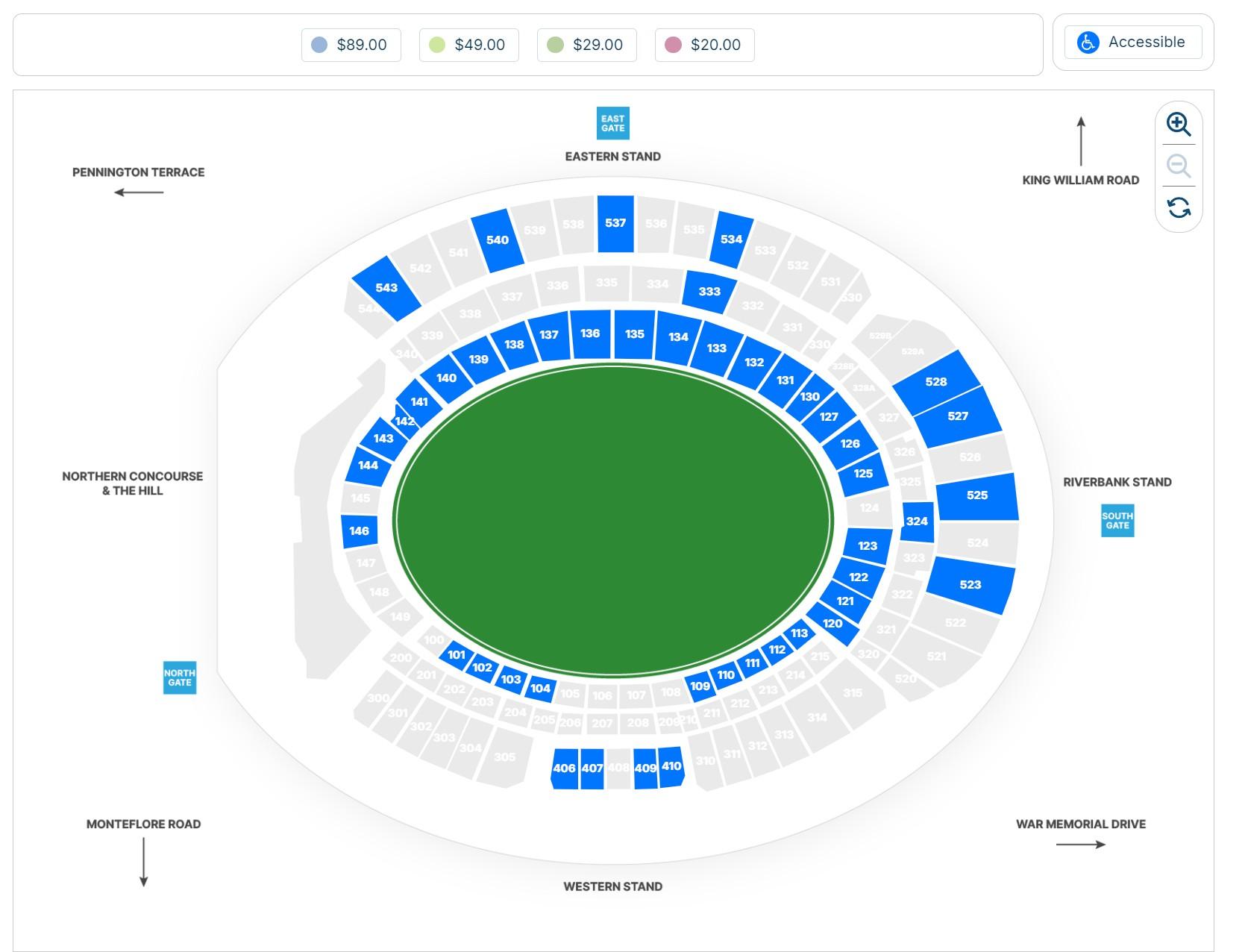Click the North Gate marker
The image size is (1248, 952).
(180, 677)
